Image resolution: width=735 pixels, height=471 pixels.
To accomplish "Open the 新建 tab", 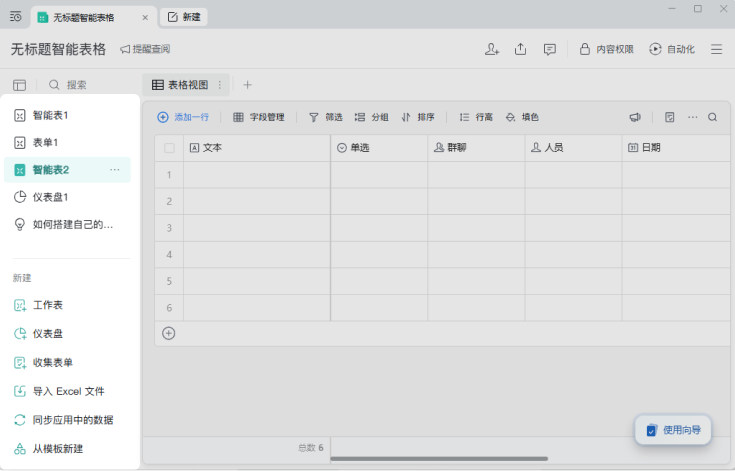I will click(x=184, y=17).
